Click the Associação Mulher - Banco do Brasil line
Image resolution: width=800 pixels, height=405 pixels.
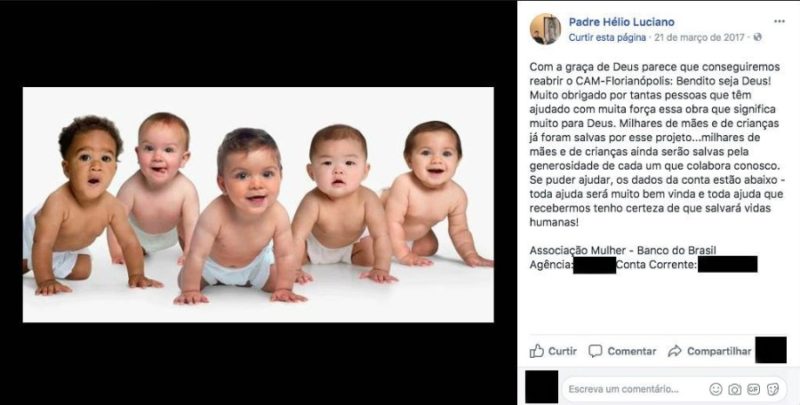622,250
